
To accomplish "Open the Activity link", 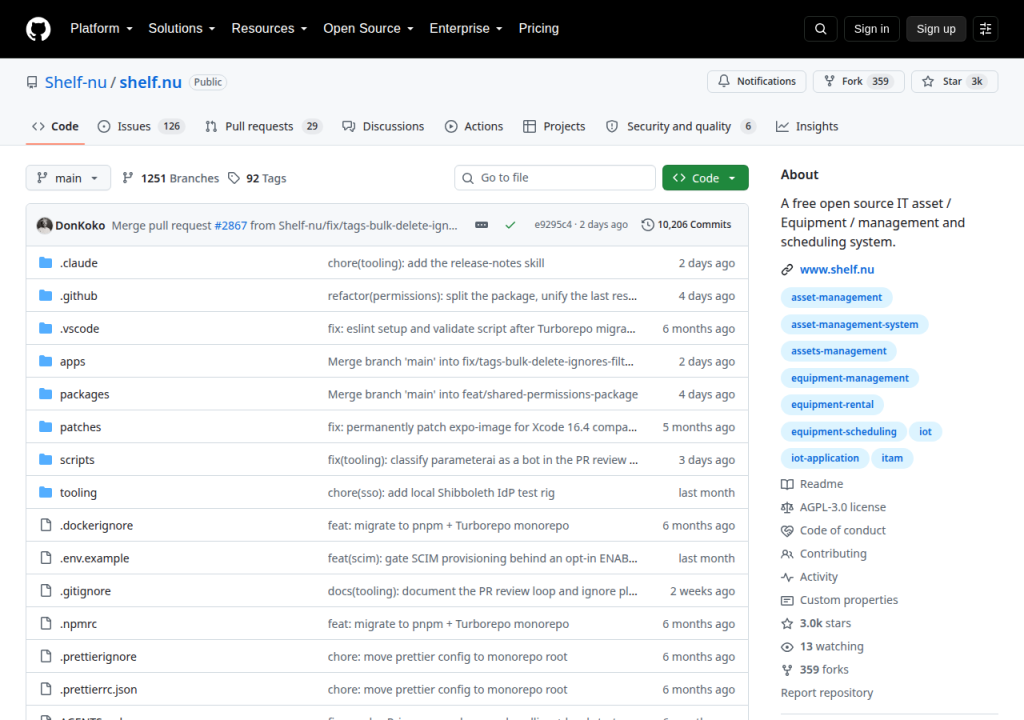I will [809, 577].
